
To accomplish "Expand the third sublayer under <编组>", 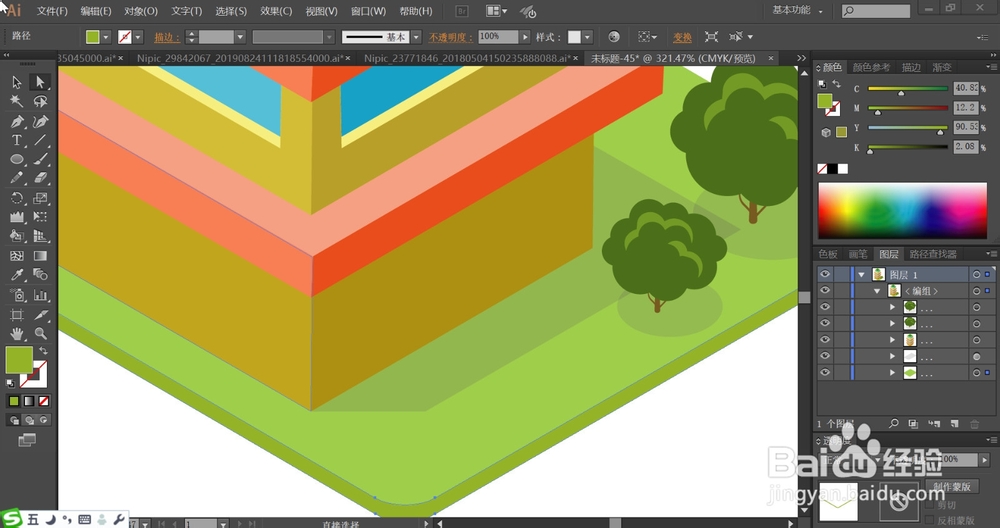I will point(892,340).
